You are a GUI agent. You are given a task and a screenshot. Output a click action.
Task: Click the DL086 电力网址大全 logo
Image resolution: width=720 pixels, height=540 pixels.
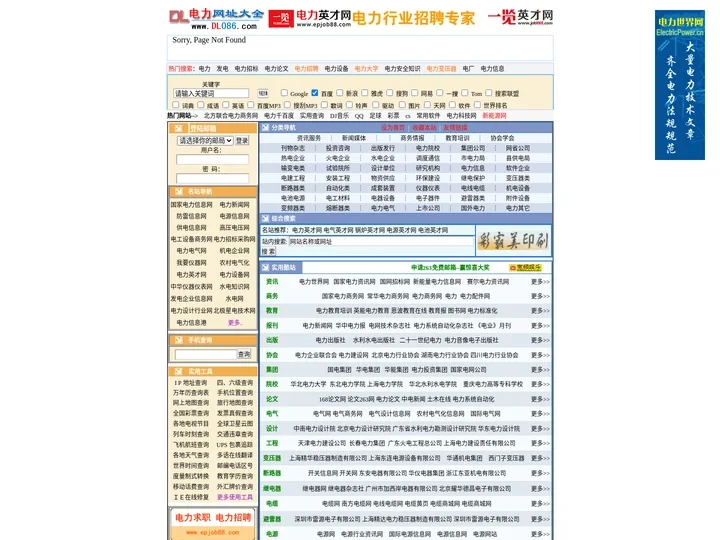tap(216, 19)
